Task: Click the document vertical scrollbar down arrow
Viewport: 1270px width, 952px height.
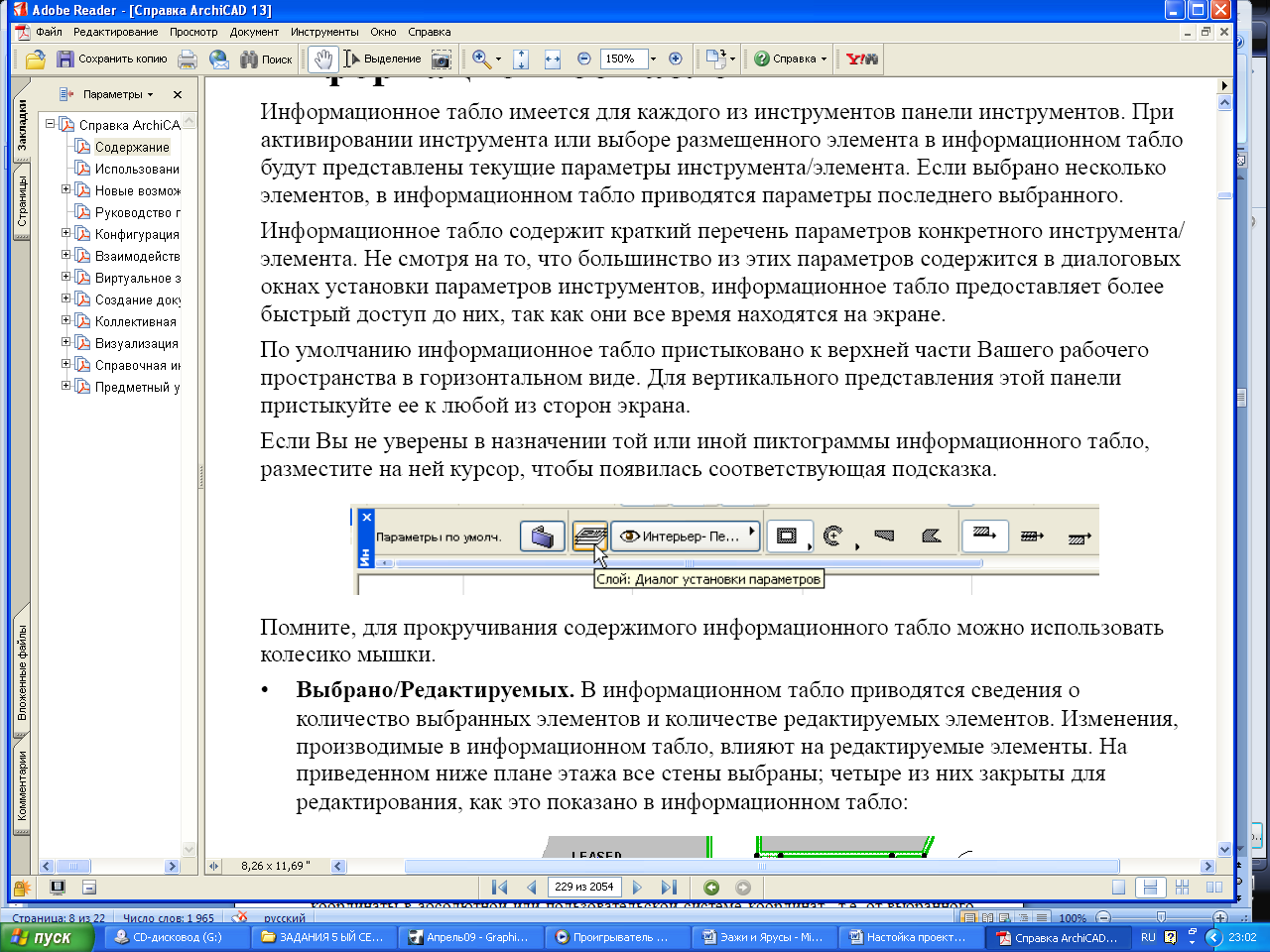Action: 1224,850
